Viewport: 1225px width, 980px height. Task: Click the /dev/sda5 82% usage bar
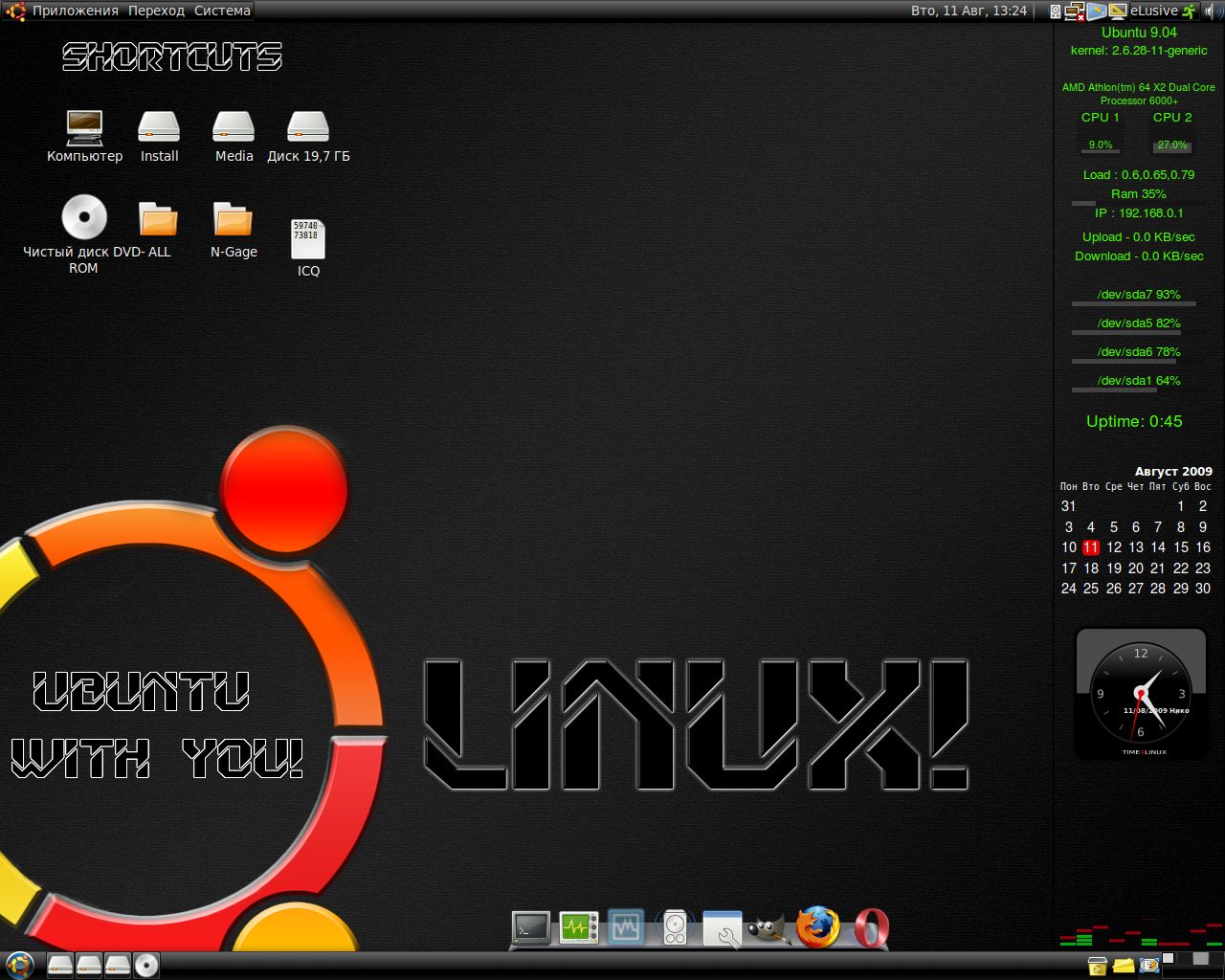(x=1128, y=332)
